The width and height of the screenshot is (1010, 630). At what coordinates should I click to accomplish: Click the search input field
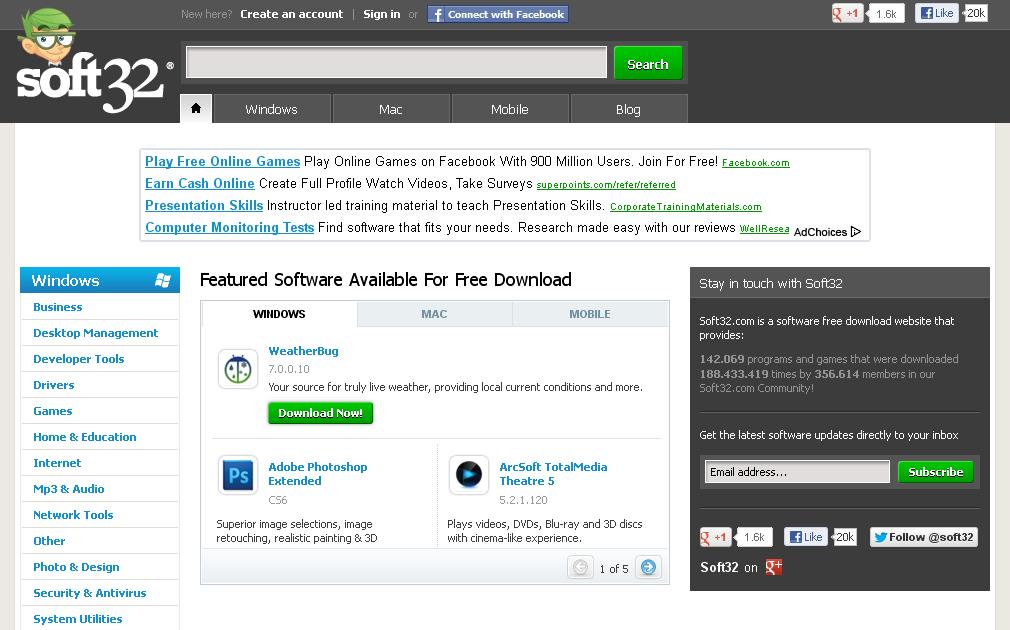coord(396,62)
